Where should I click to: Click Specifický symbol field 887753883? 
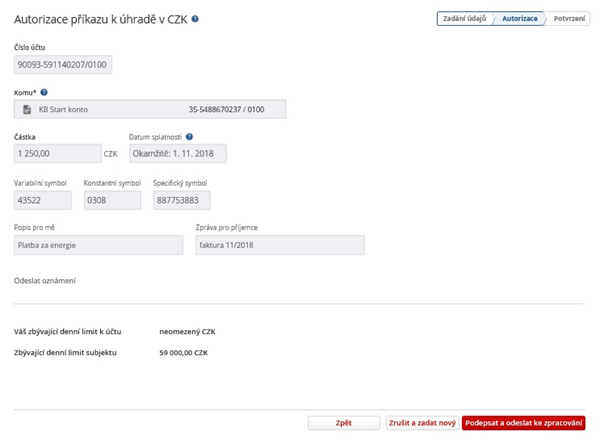pos(182,200)
